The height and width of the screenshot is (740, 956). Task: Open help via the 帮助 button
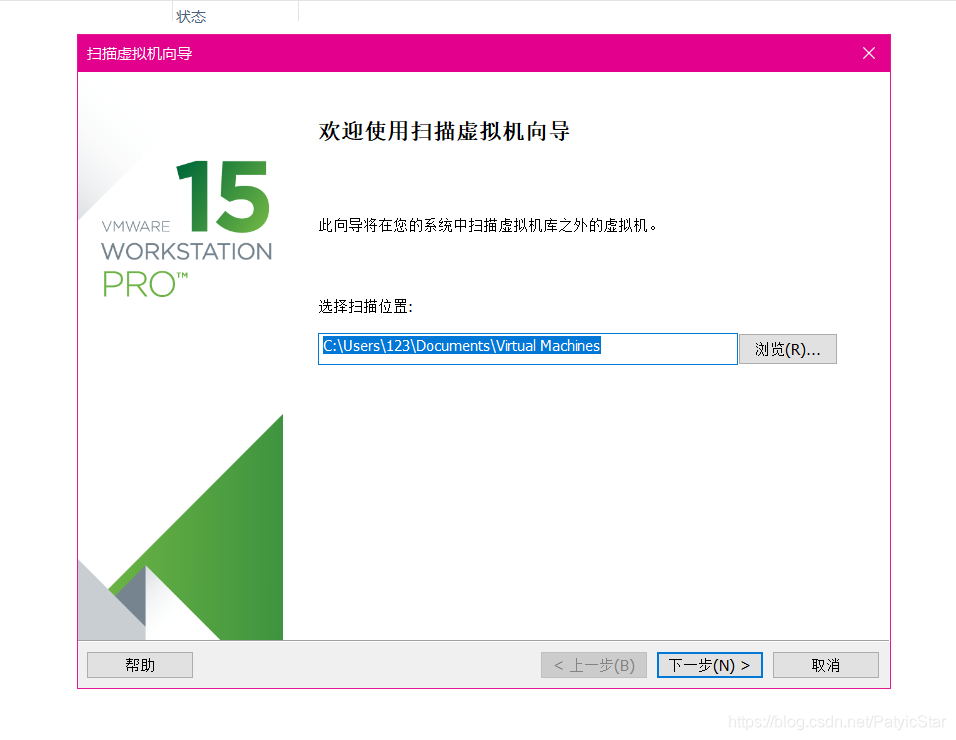(140, 665)
